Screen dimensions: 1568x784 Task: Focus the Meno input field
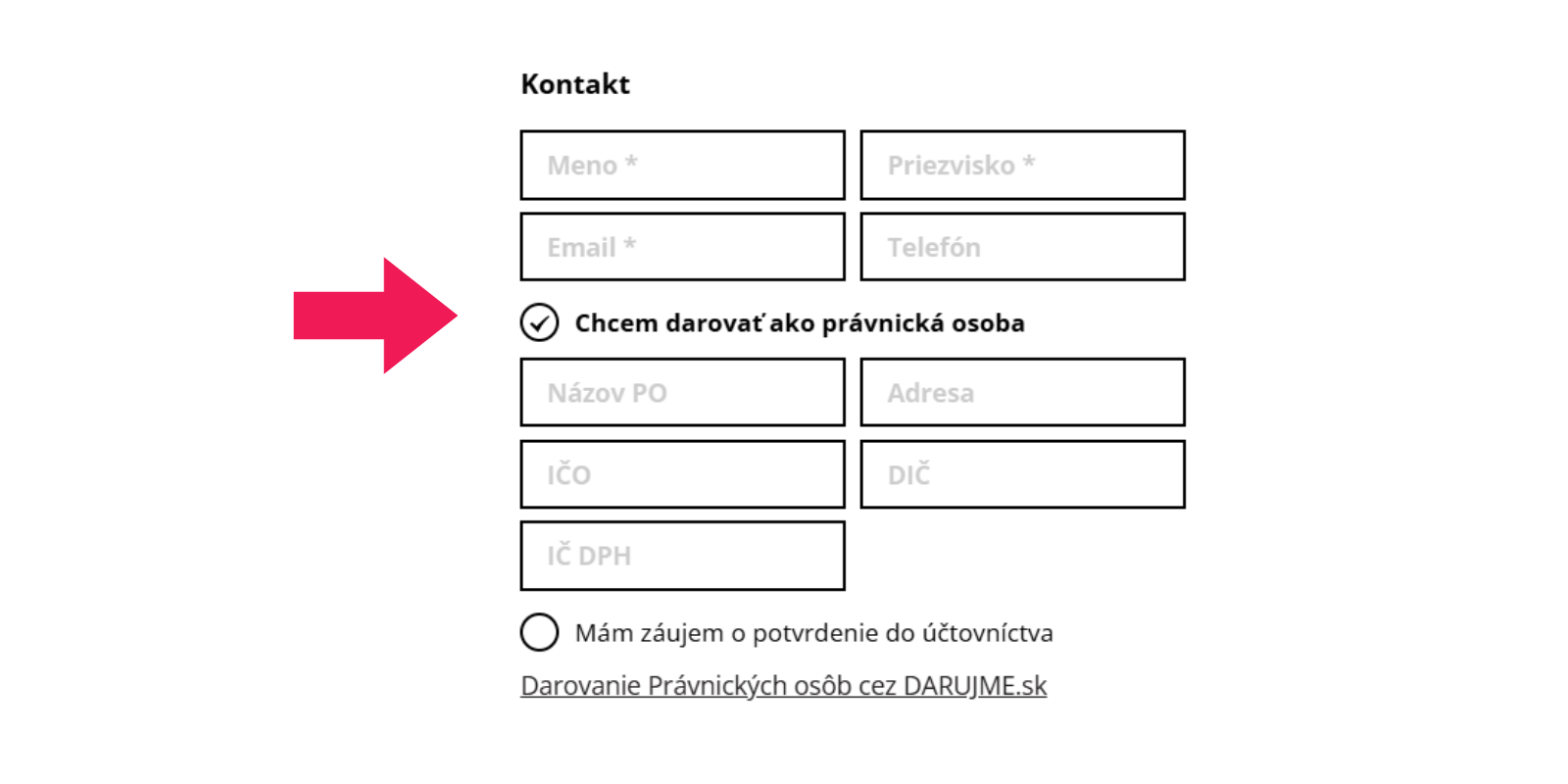(x=682, y=165)
